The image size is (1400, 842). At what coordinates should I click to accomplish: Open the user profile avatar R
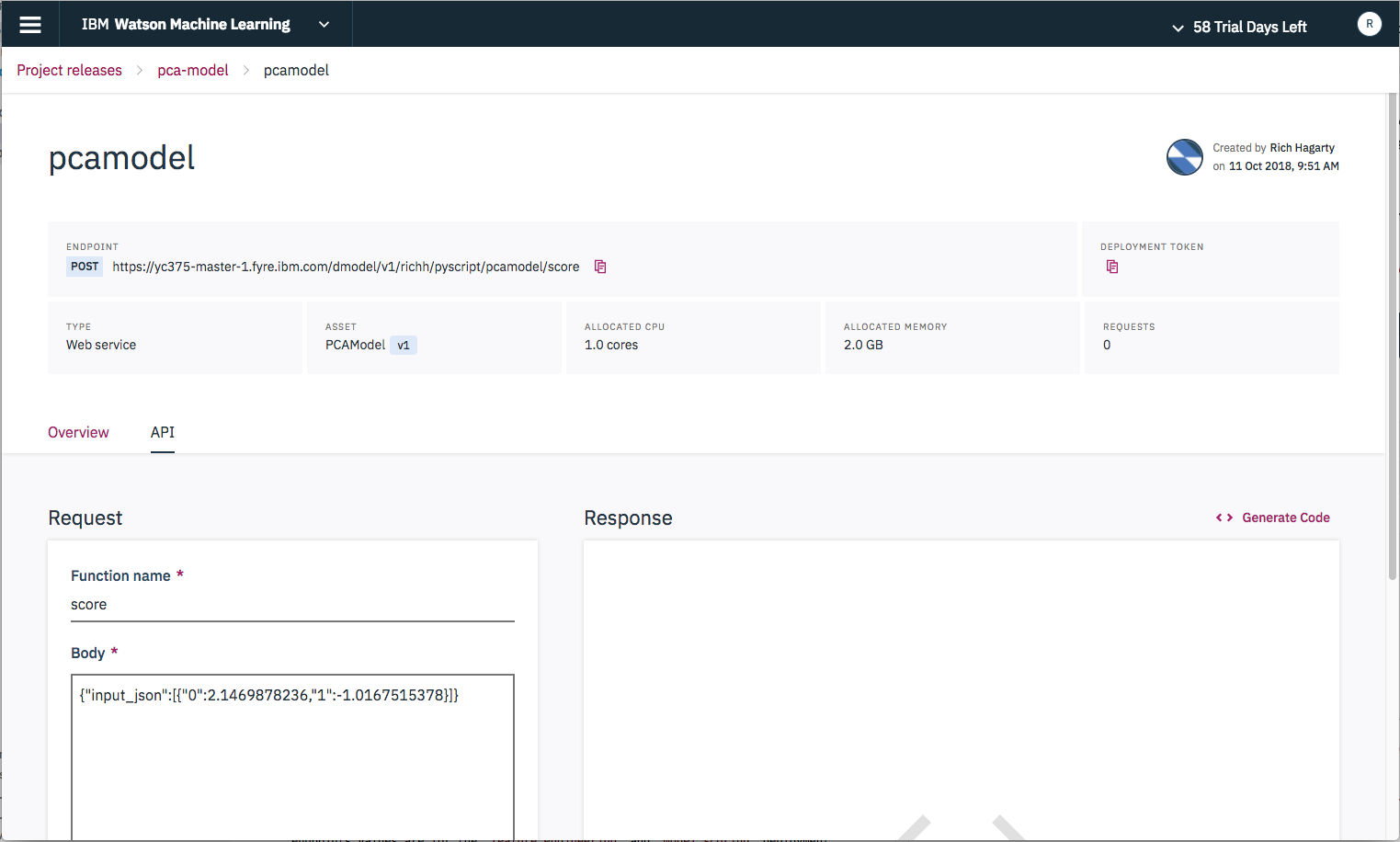click(1369, 24)
